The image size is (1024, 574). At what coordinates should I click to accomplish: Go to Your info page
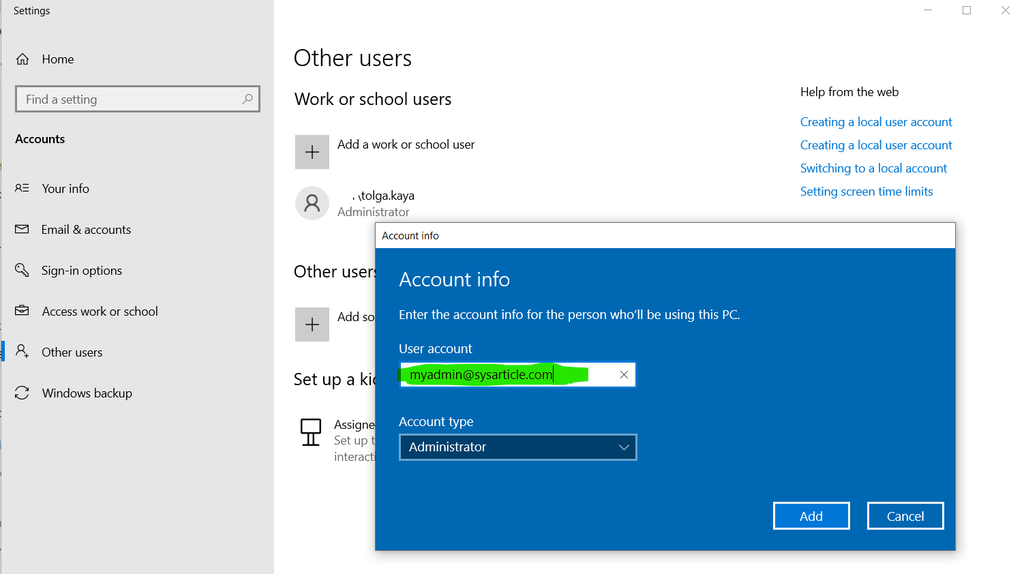tap(65, 188)
